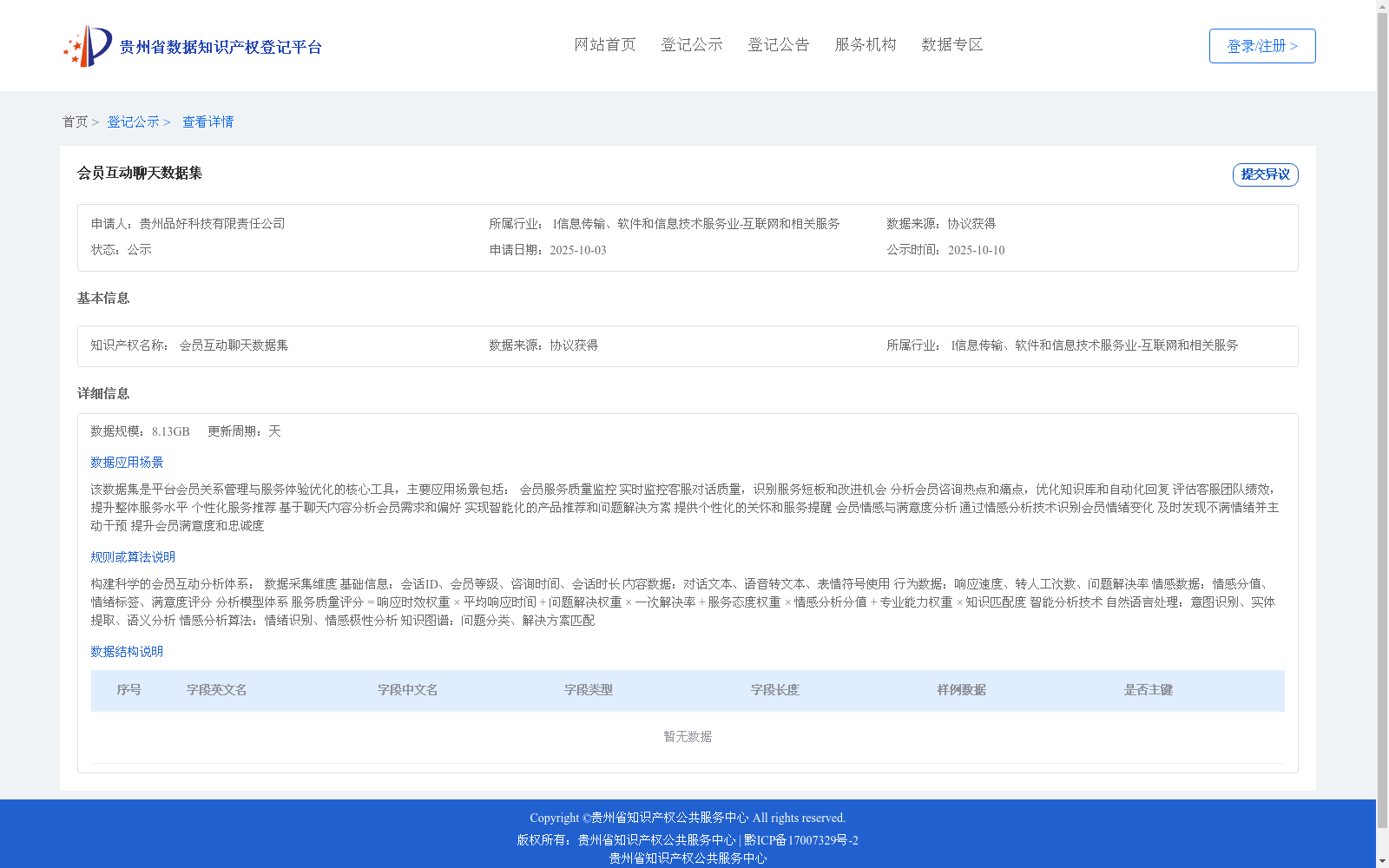This screenshot has width=1389, height=868.
Task: Click the 序号 column header
Action: 129,690
